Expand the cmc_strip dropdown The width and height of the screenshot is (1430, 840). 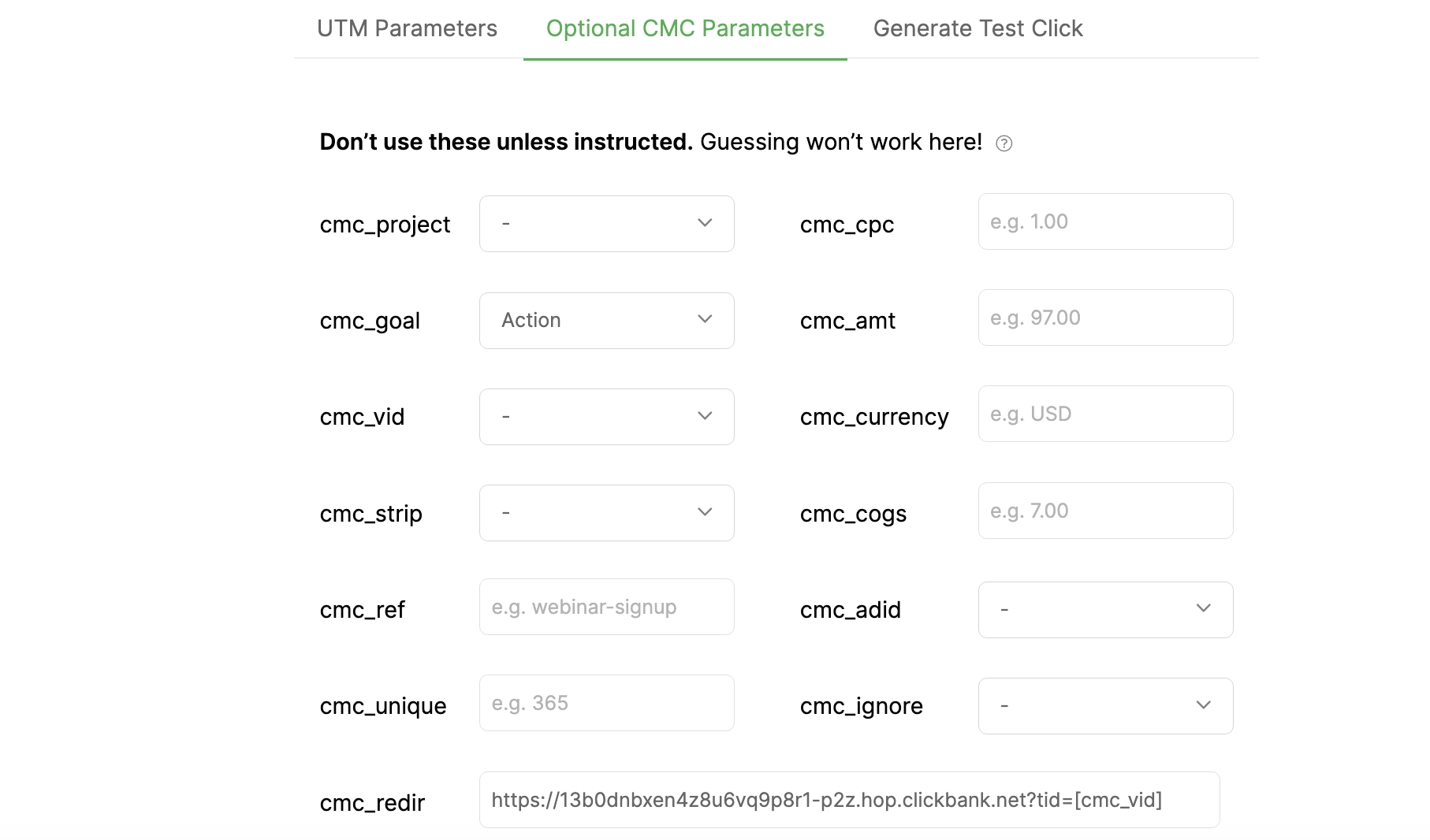point(605,513)
